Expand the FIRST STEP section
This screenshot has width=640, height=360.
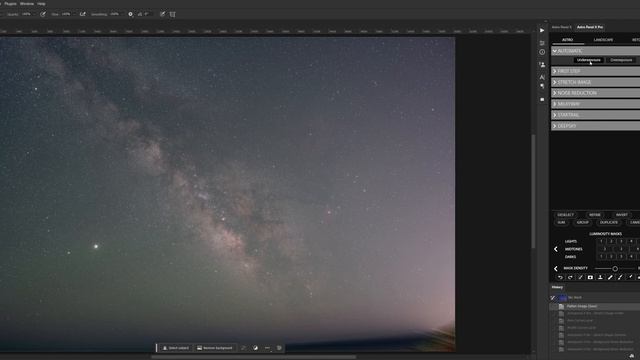[x=596, y=71]
